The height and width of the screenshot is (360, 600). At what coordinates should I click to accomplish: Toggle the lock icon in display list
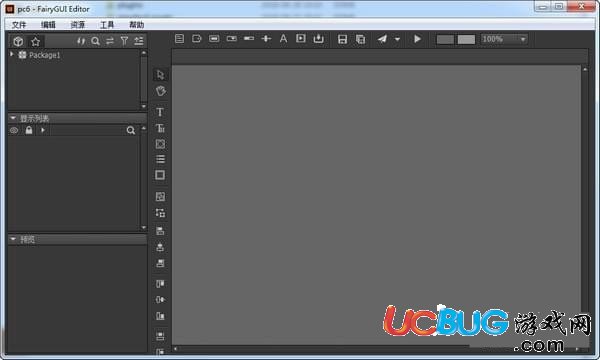coord(29,130)
